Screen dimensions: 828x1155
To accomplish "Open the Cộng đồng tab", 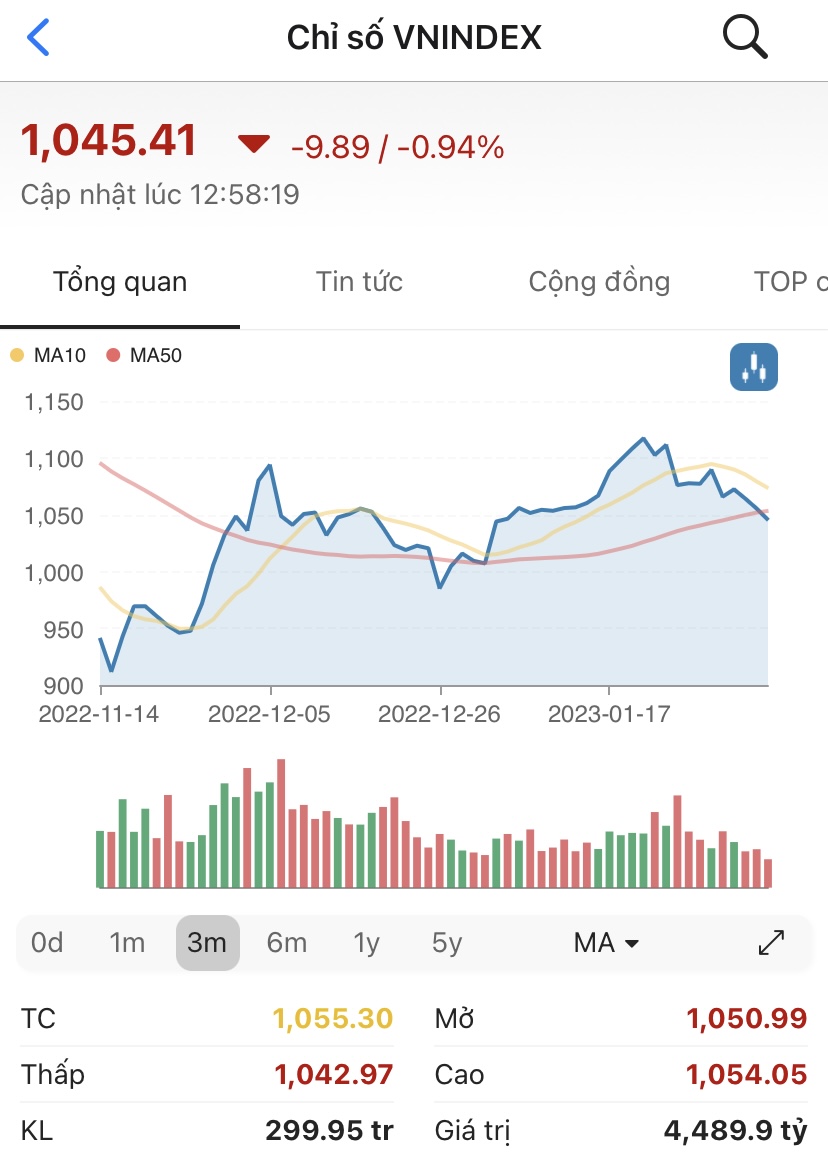I will pyautogui.click(x=599, y=282).
